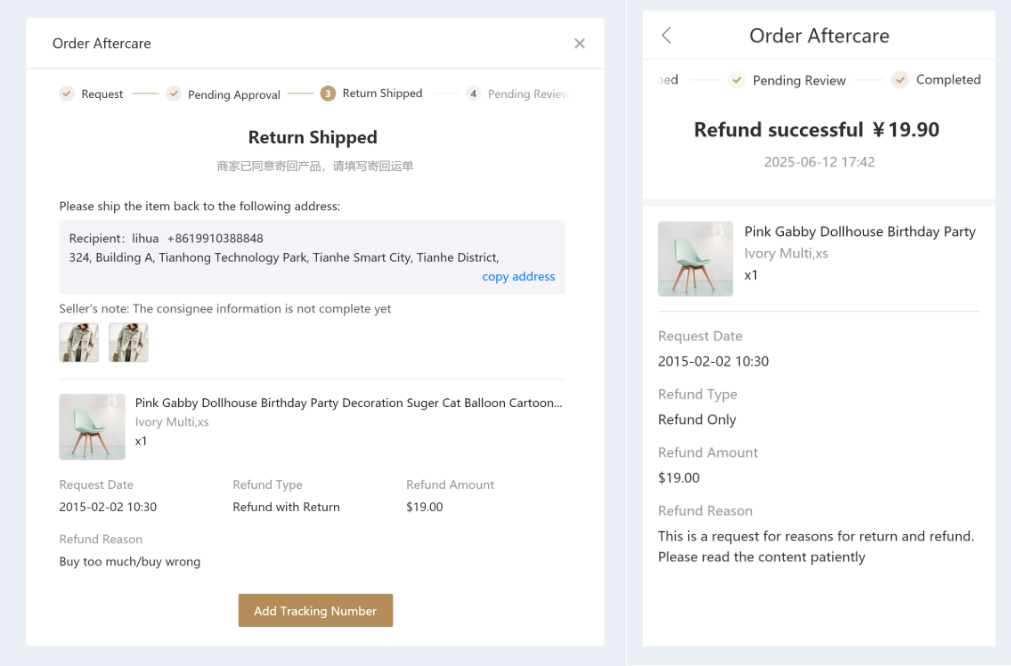The width and height of the screenshot is (1011, 666).
Task: Close the Order Aftercare dialog
Action: point(579,44)
